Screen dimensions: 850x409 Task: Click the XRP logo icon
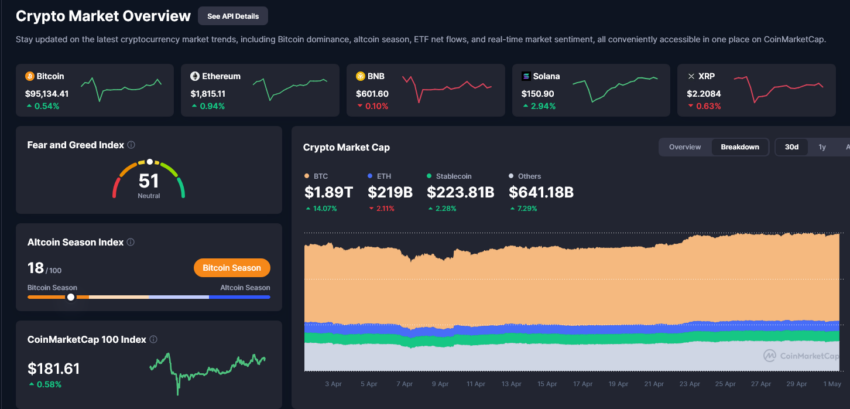point(691,76)
